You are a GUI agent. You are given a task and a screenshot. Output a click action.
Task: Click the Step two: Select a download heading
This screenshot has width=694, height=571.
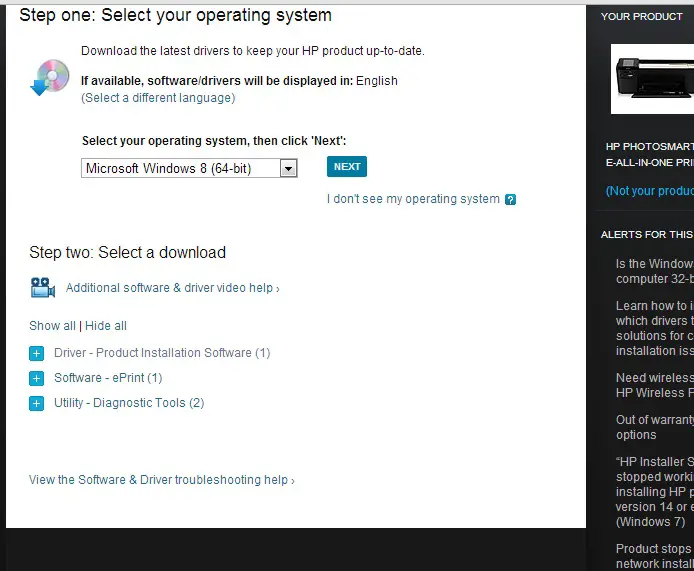127,253
